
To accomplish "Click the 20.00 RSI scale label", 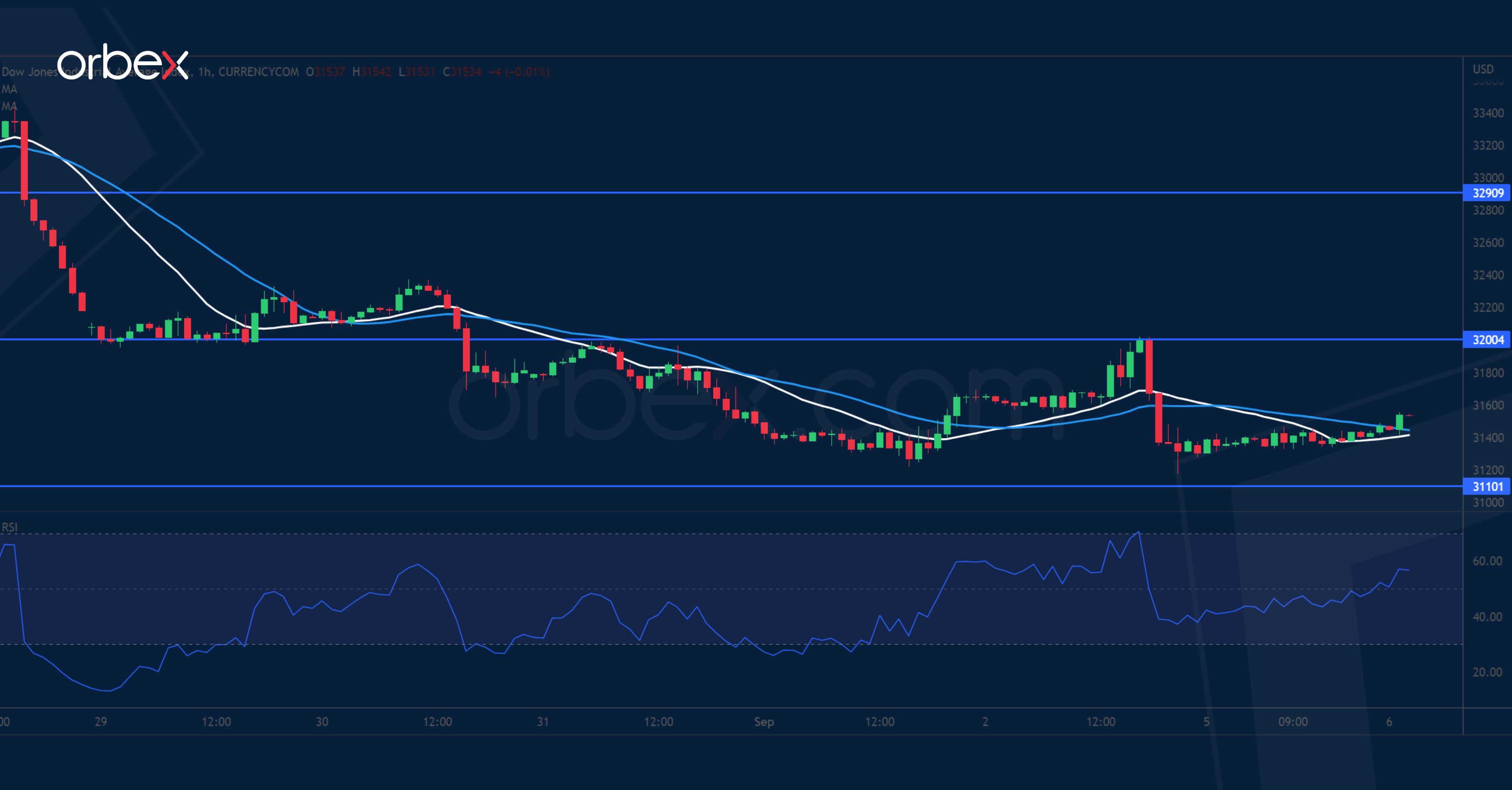I will pyautogui.click(x=1487, y=672).
